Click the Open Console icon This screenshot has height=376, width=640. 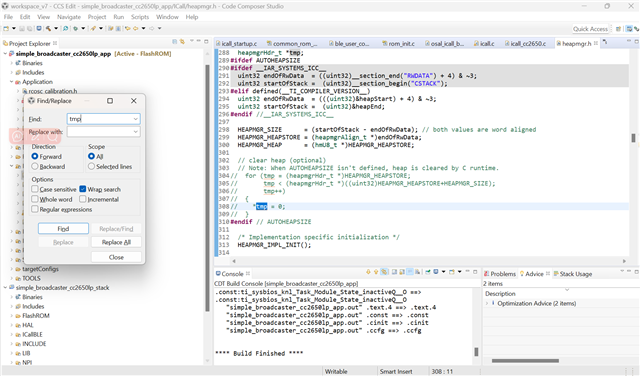click(x=451, y=272)
